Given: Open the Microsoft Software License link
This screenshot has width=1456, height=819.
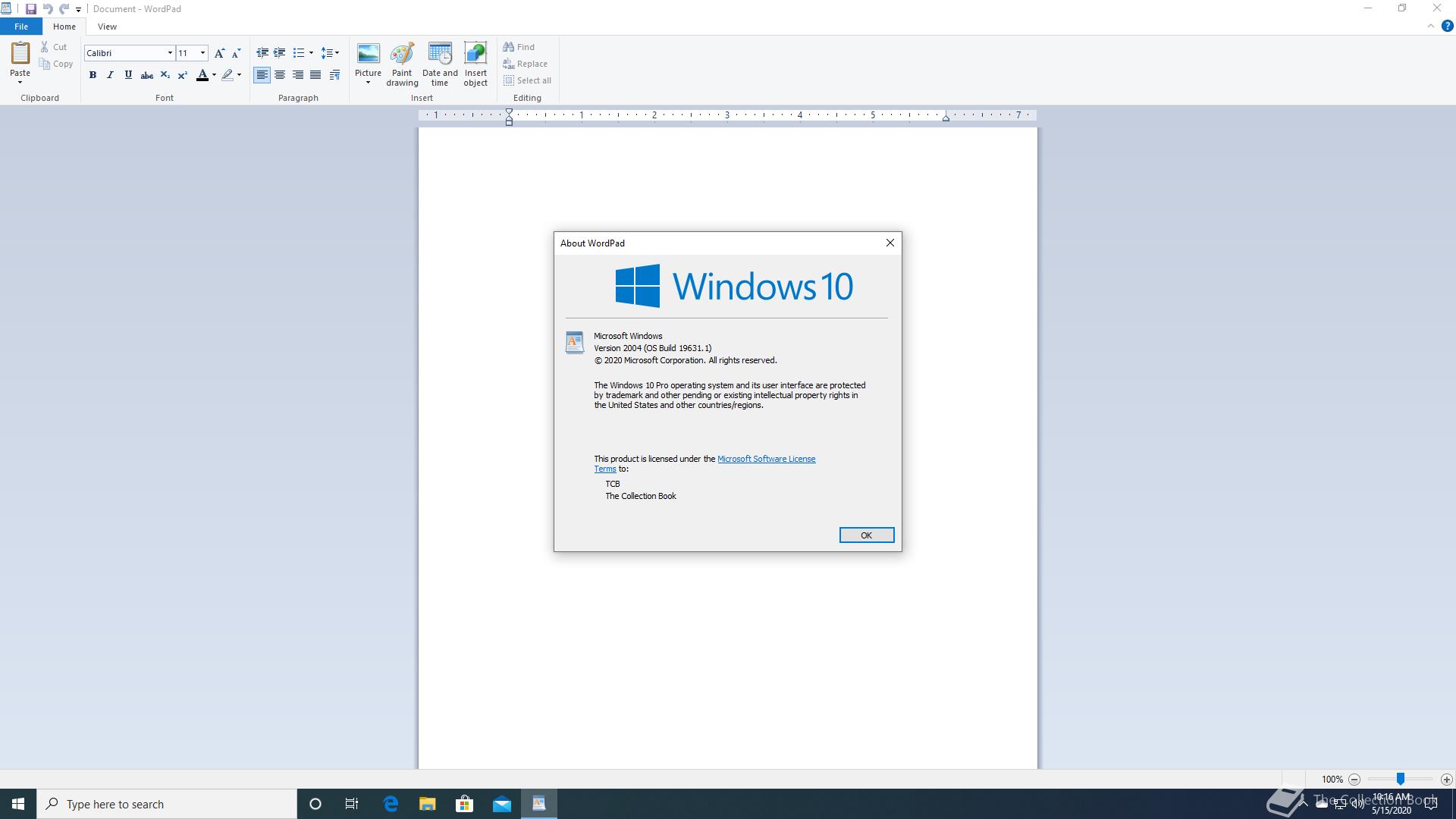Looking at the screenshot, I should click(766, 459).
